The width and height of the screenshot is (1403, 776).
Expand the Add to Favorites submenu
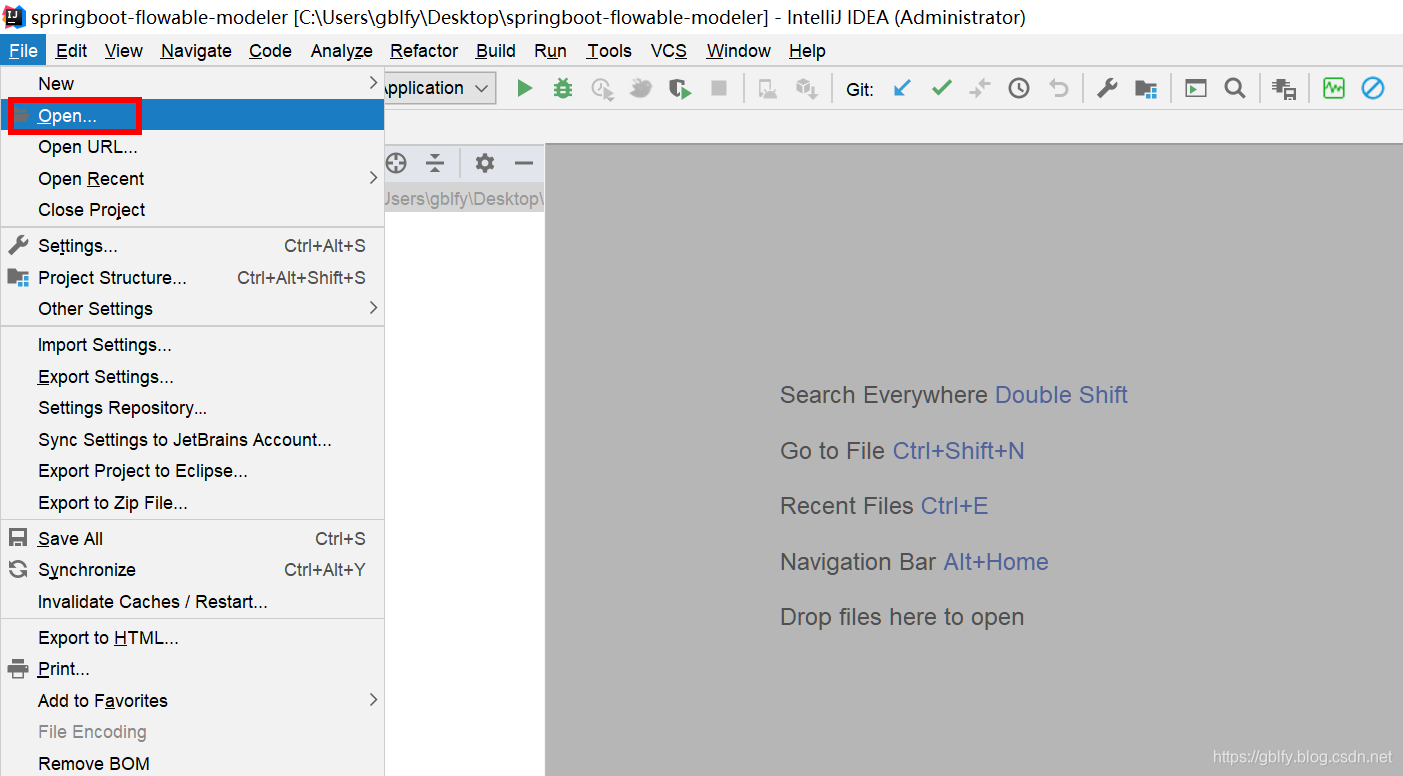point(193,700)
